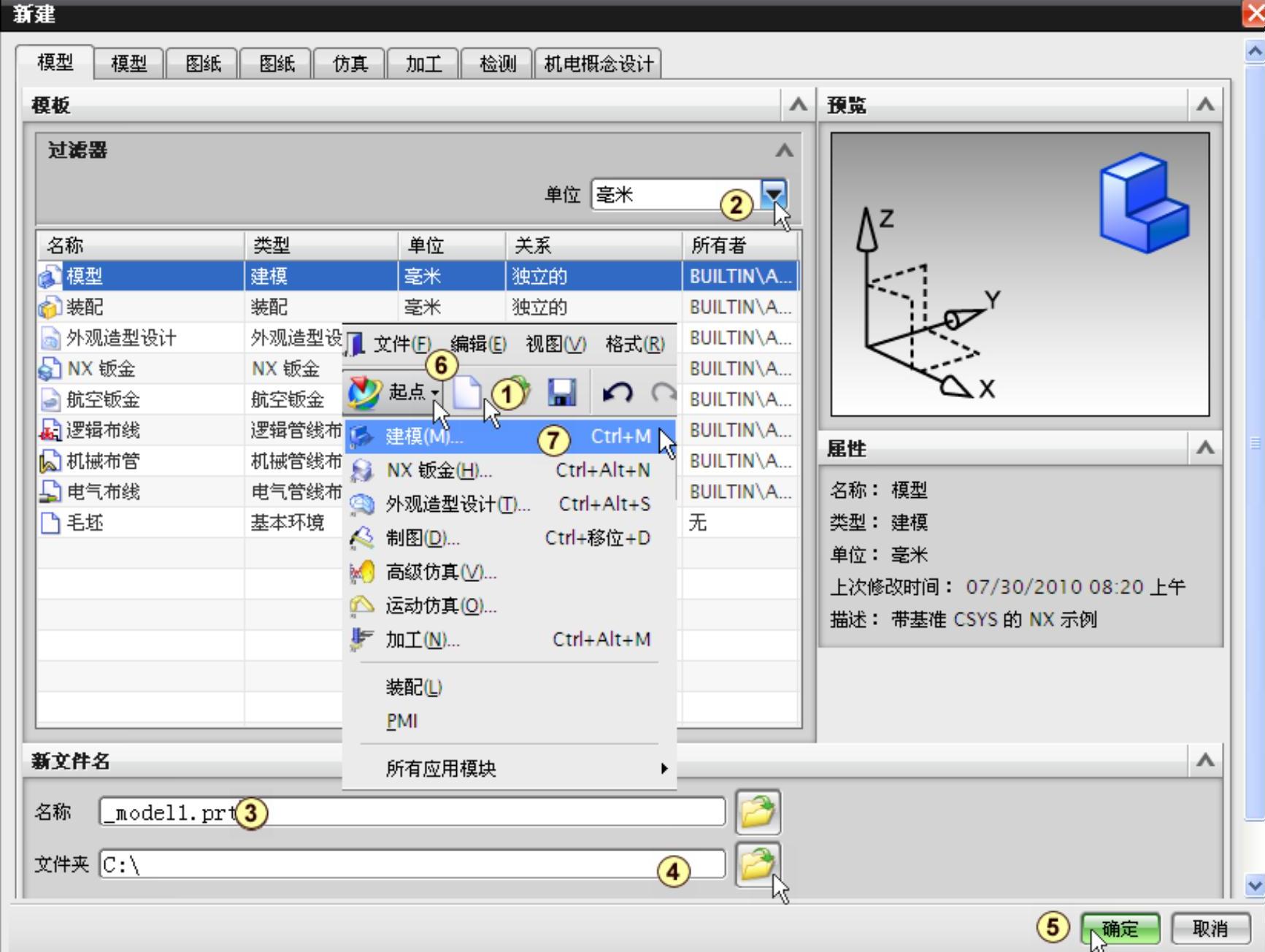Select the 毛坯 template row name

(85, 523)
